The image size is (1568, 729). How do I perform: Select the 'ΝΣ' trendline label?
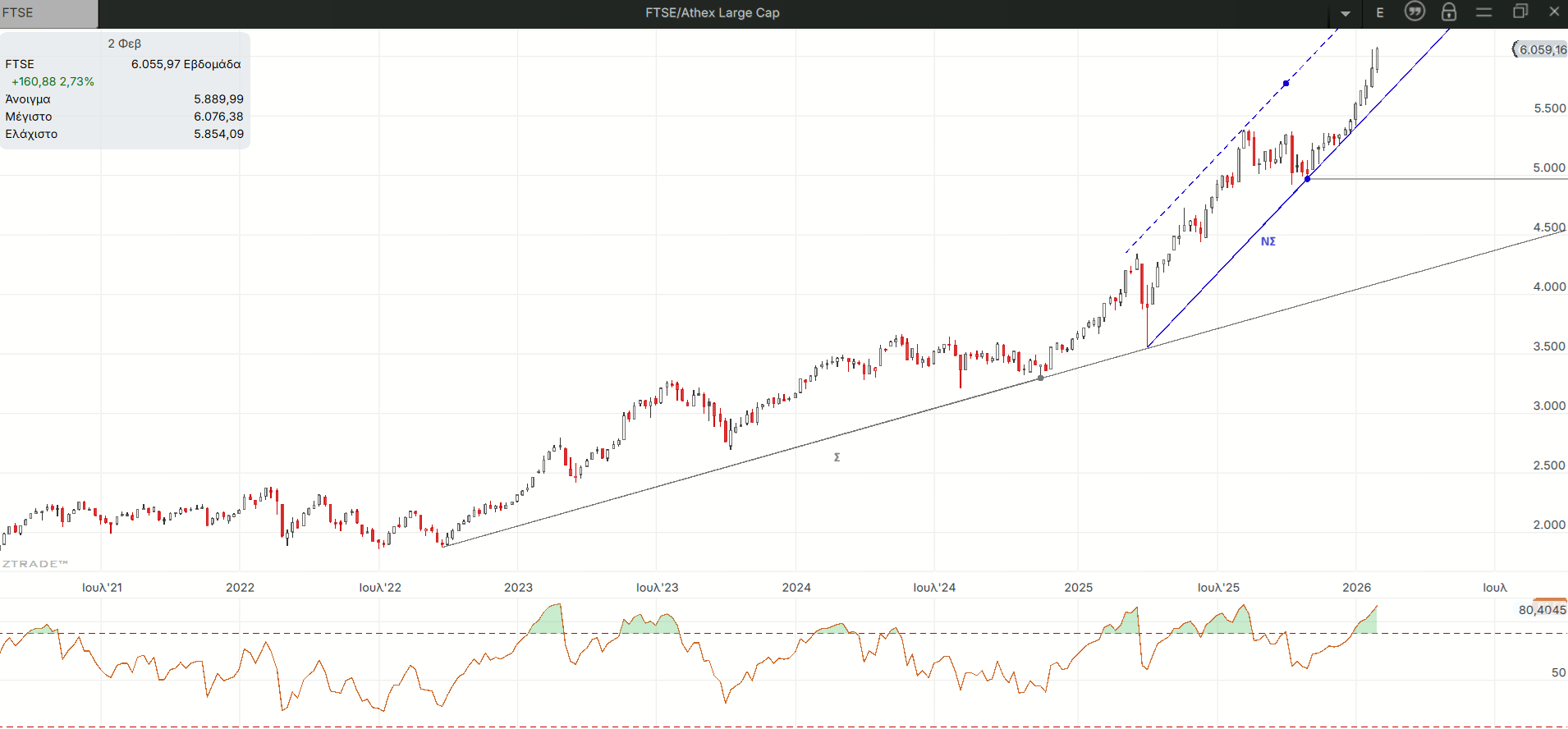coord(1268,241)
